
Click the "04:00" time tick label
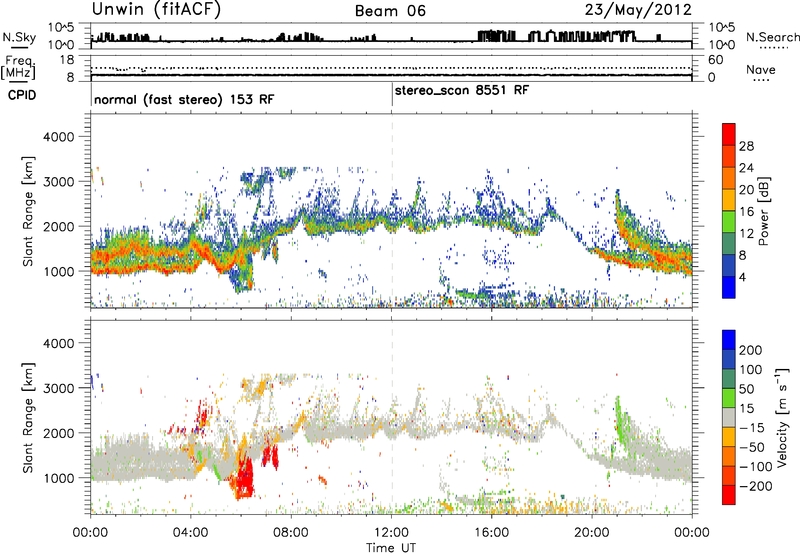tap(190, 533)
